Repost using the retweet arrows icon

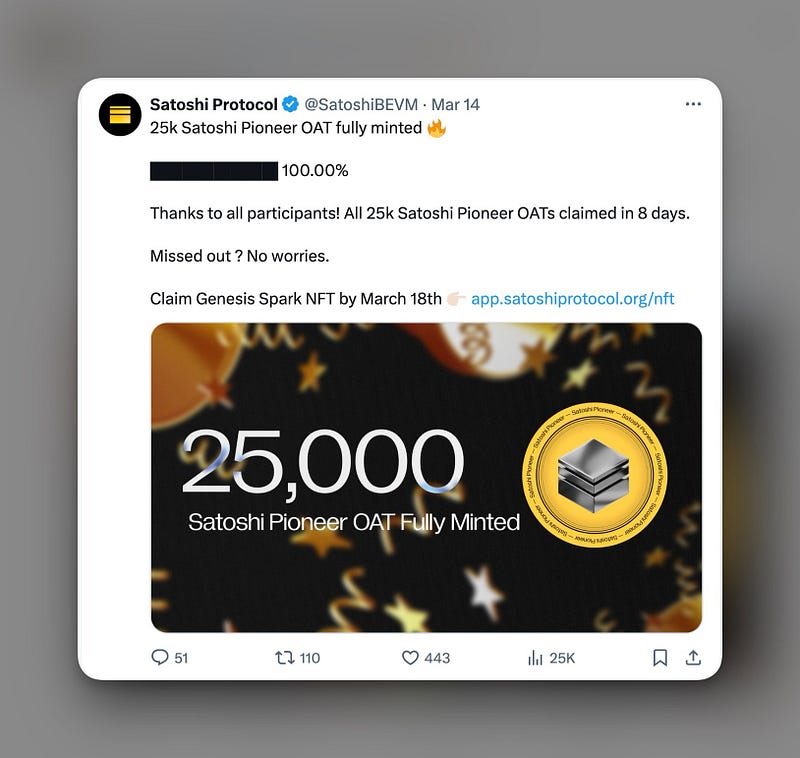[x=285, y=658]
